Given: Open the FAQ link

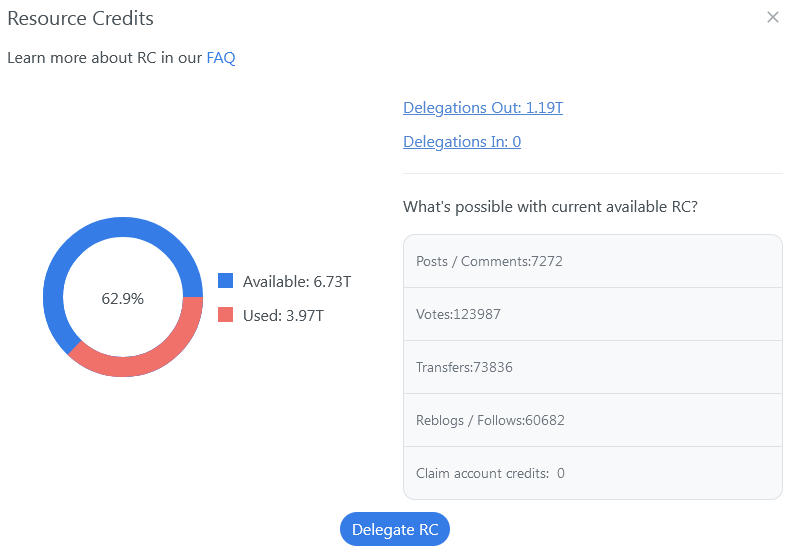Looking at the screenshot, I should [x=220, y=58].
